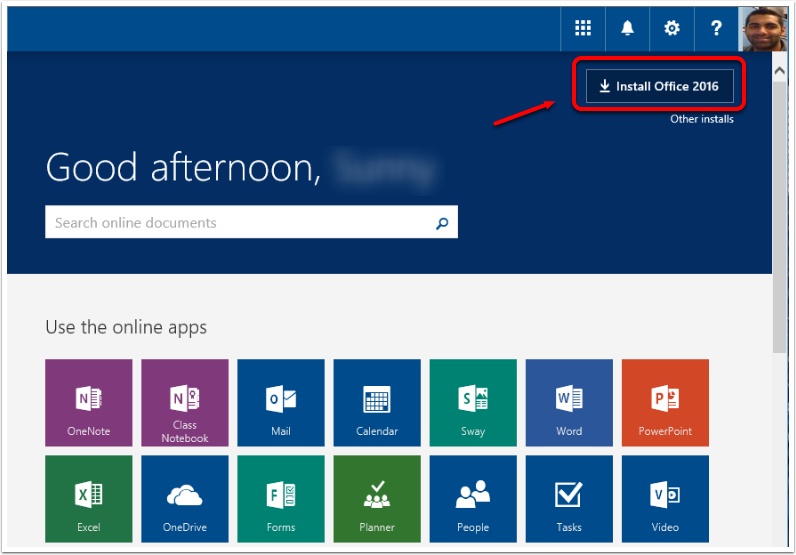The height and width of the screenshot is (555, 796).
Task: Click the scrollbar up arrow
Action: pos(780,71)
